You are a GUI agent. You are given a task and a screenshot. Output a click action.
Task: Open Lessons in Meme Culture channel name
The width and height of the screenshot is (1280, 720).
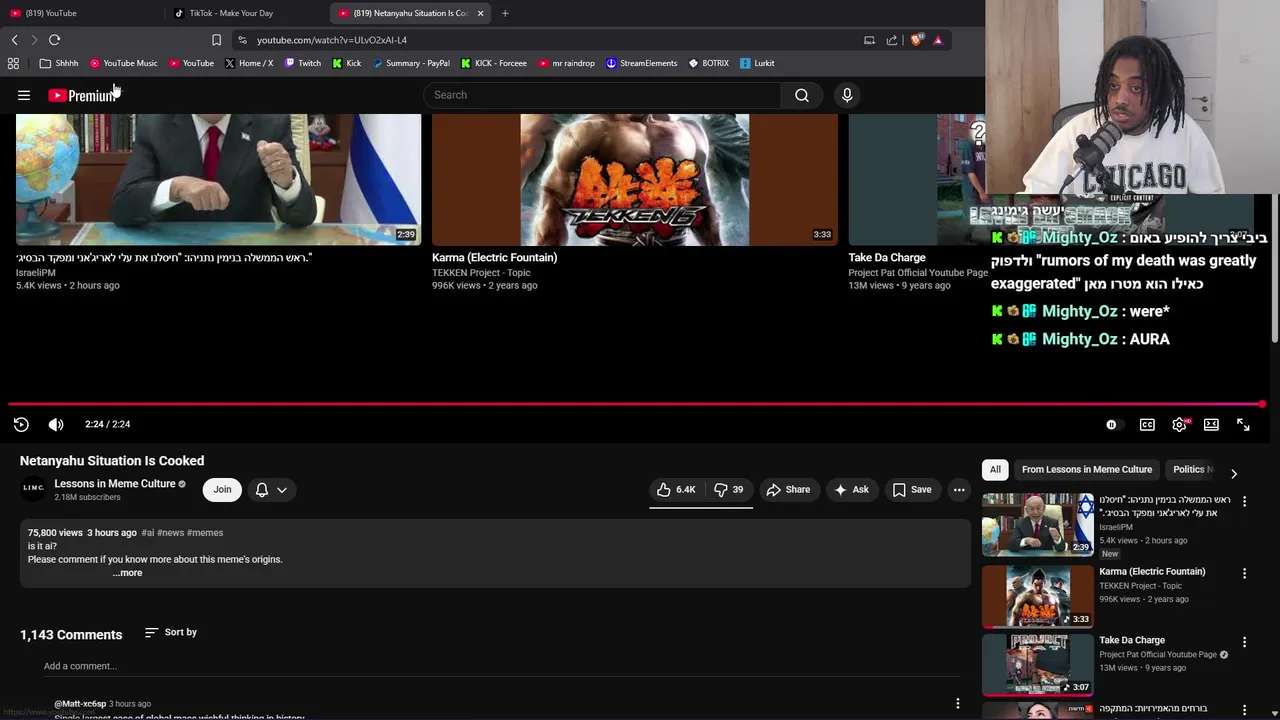[x=114, y=484]
